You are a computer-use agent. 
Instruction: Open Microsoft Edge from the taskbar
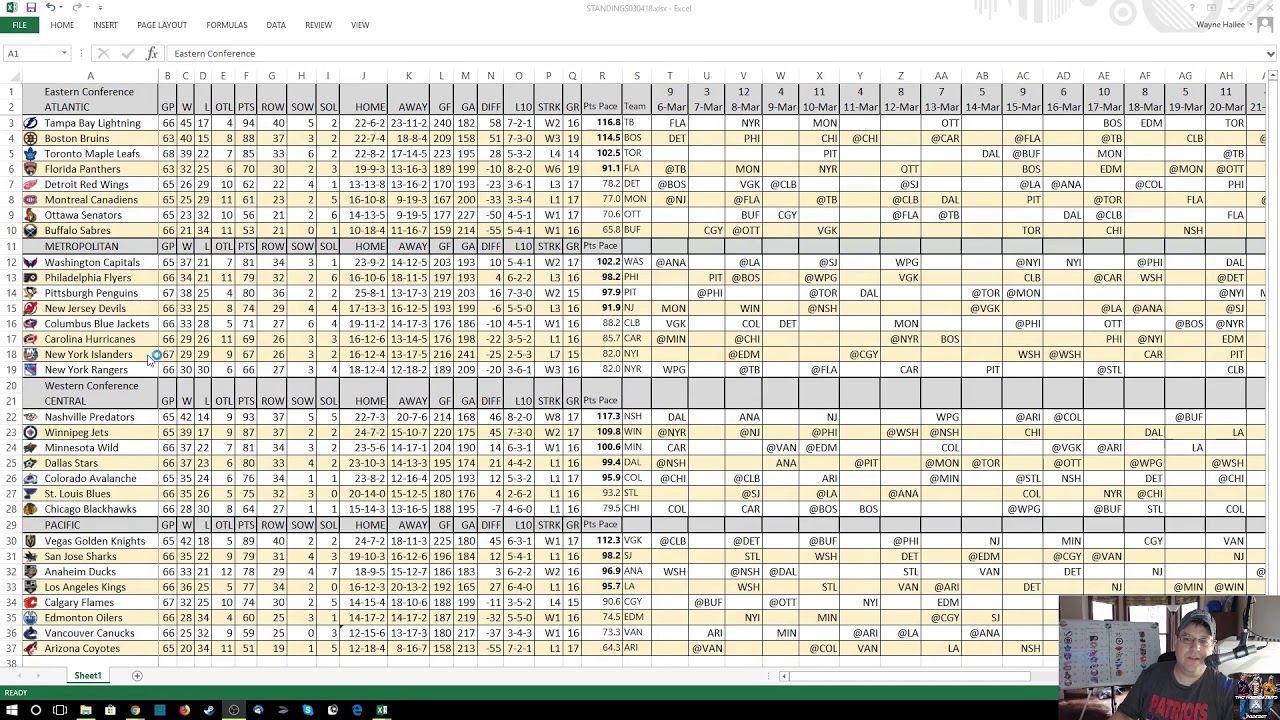tap(357, 710)
